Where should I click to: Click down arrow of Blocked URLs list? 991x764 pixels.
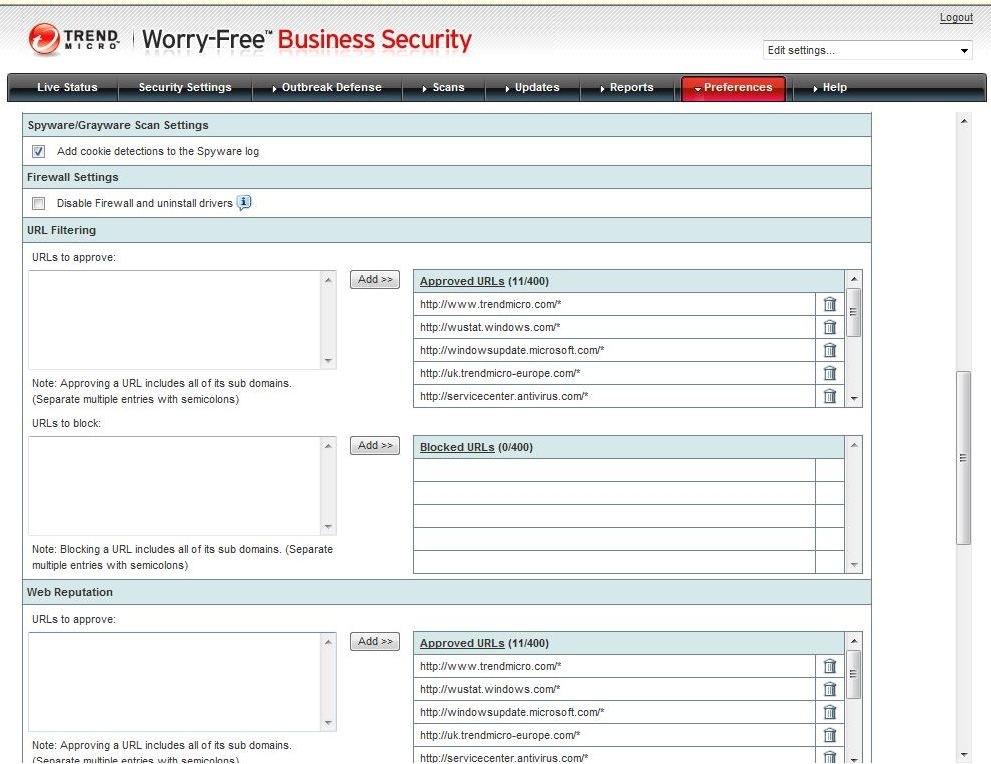point(854,565)
